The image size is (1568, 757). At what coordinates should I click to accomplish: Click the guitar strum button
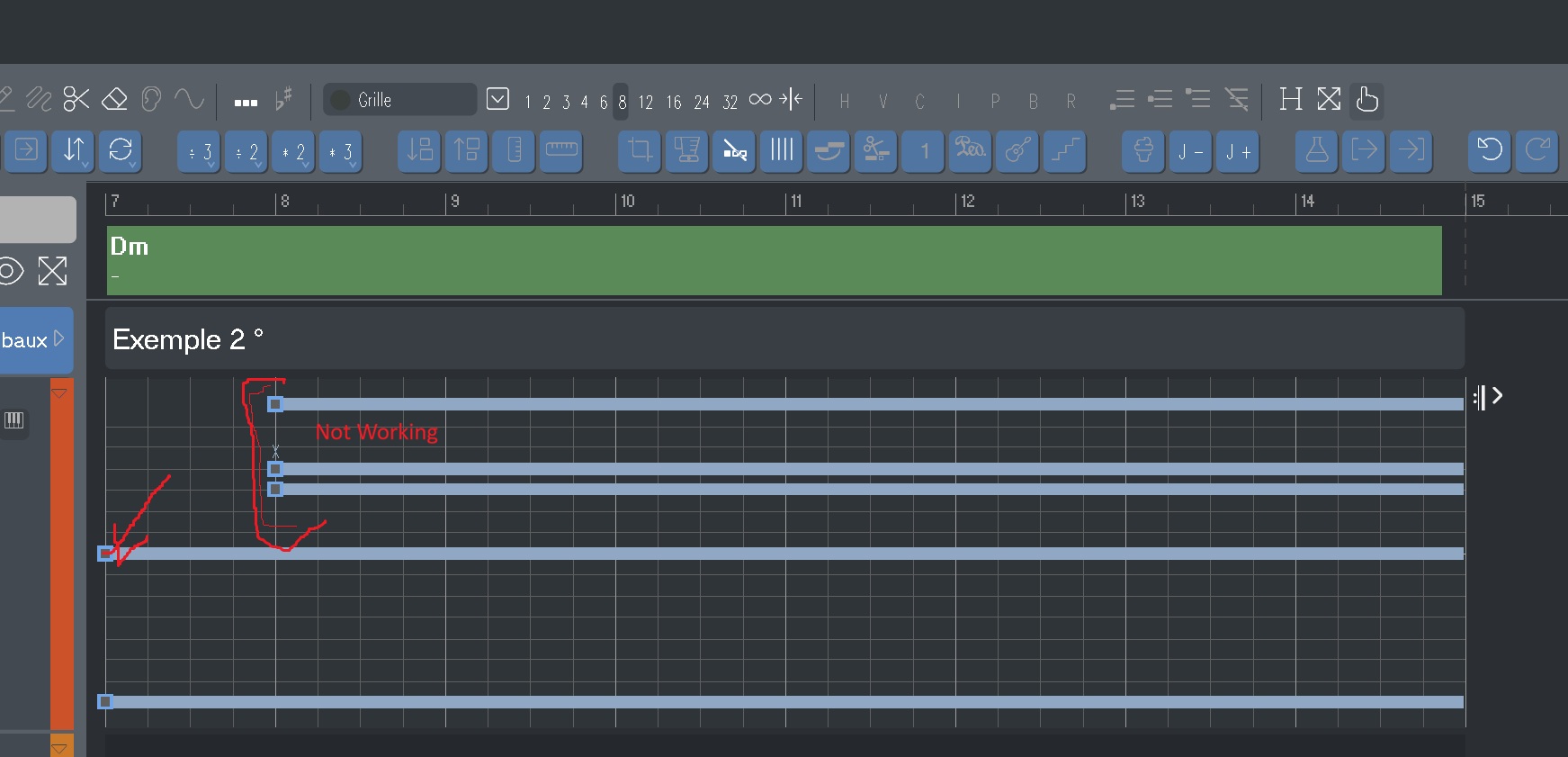click(1017, 150)
